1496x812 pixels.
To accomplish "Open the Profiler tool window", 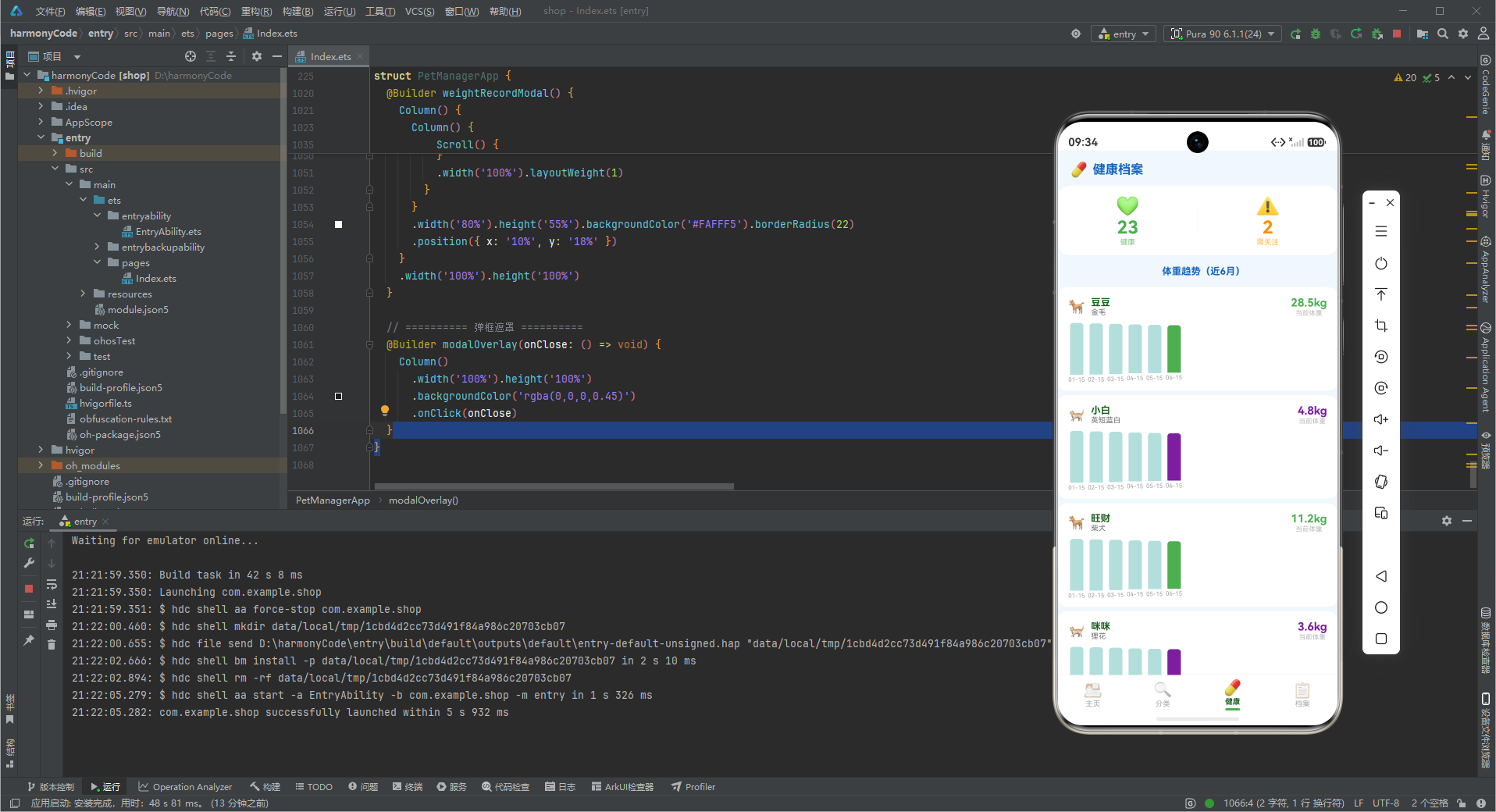I will click(x=693, y=786).
